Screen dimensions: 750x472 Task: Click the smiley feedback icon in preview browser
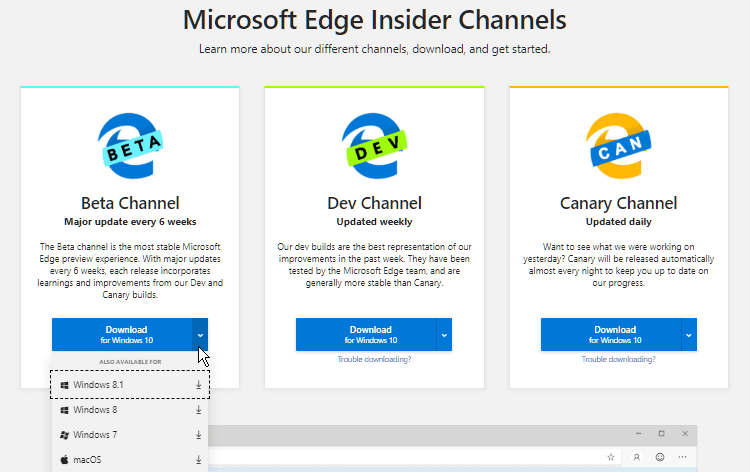tap(660, 457)
